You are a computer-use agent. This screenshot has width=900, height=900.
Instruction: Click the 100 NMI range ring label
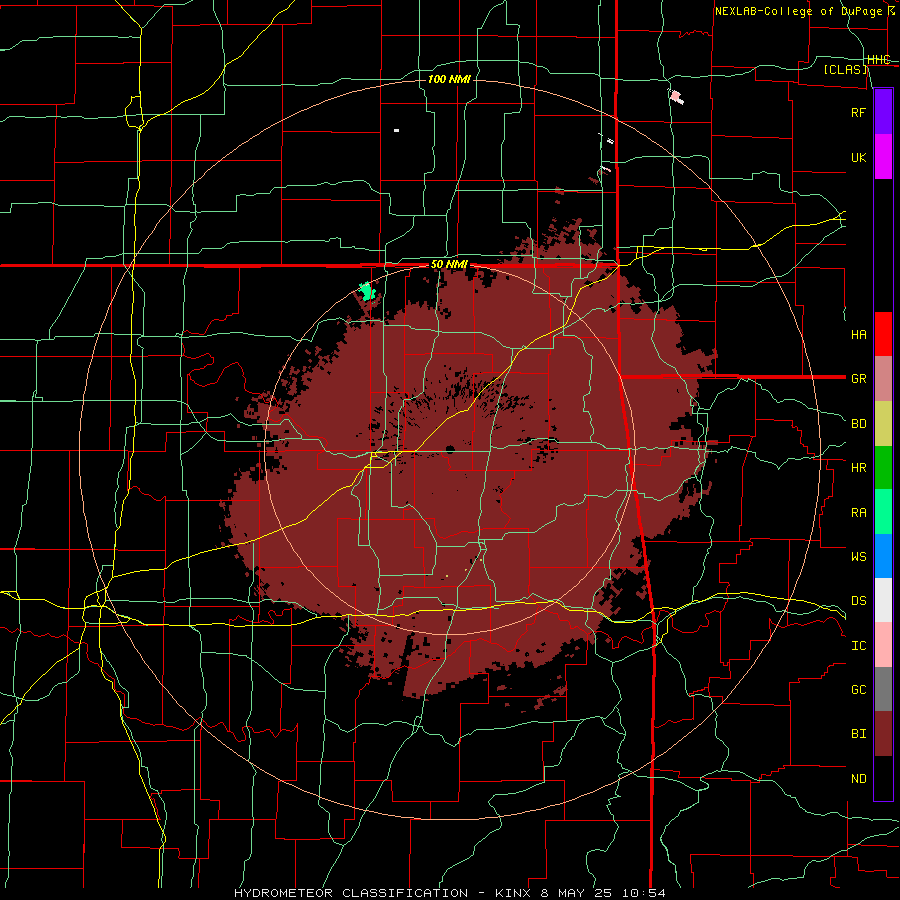pyautogui.click(x=449, y=79)
